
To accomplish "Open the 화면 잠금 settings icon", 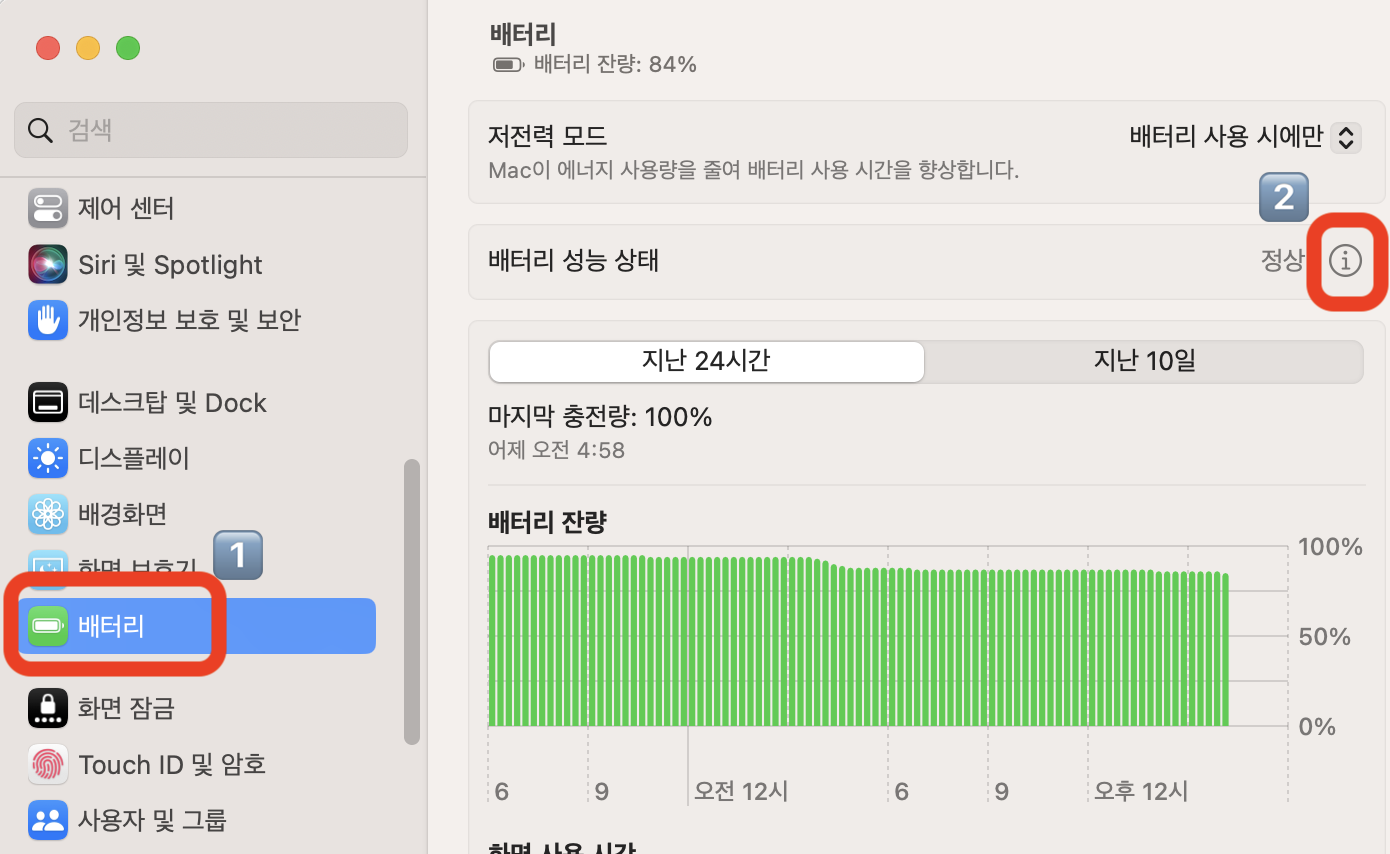I will 47,707.
